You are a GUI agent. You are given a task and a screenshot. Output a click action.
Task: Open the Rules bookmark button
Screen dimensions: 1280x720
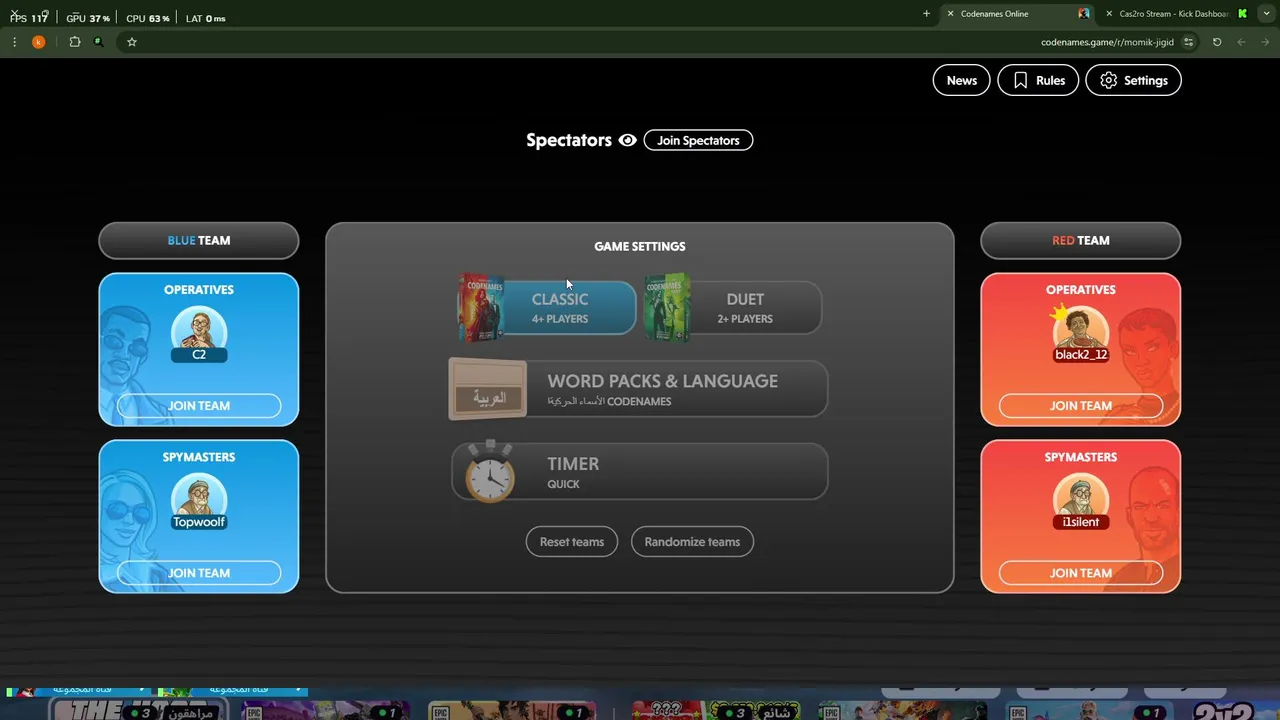point(1038,80)
